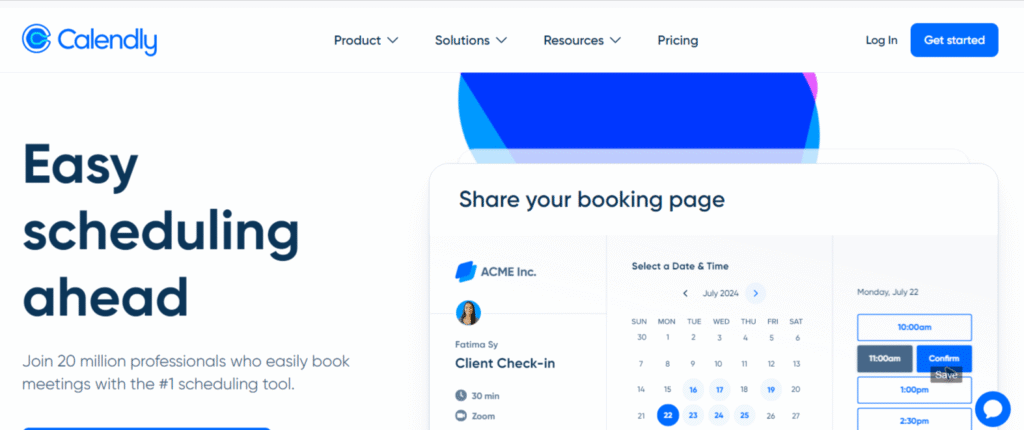The image size is (1024, 430).
Task: Click 'Select a Date & Time' text
Action: pos(680,266)
